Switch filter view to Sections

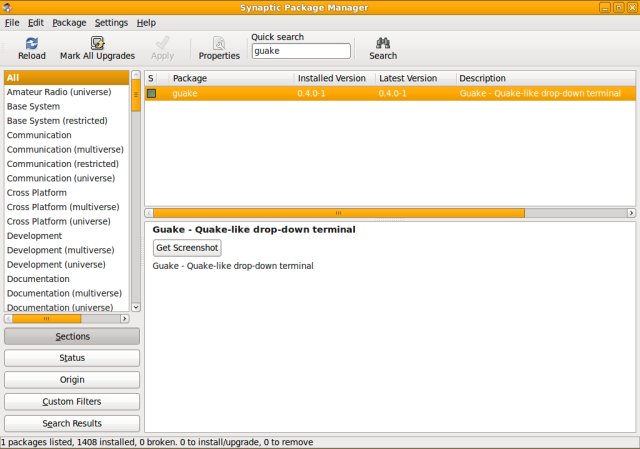[72, 336]
